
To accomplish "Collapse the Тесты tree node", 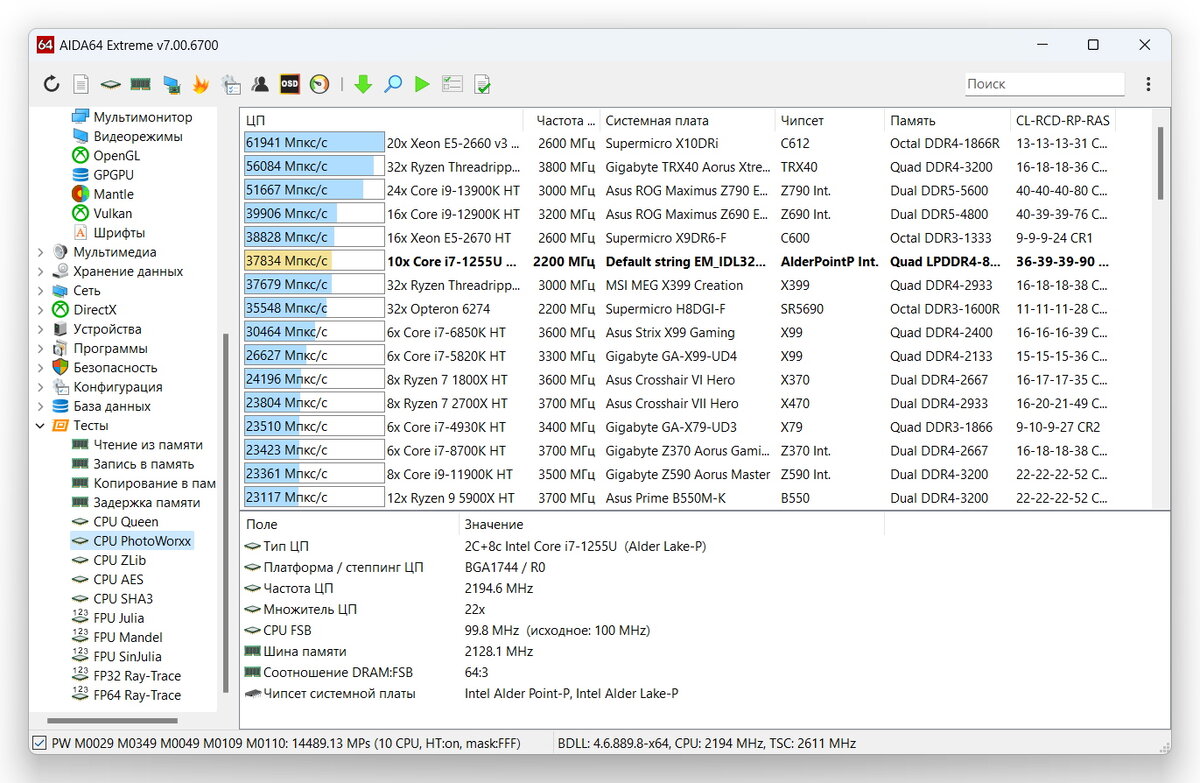I will point(41,425).
